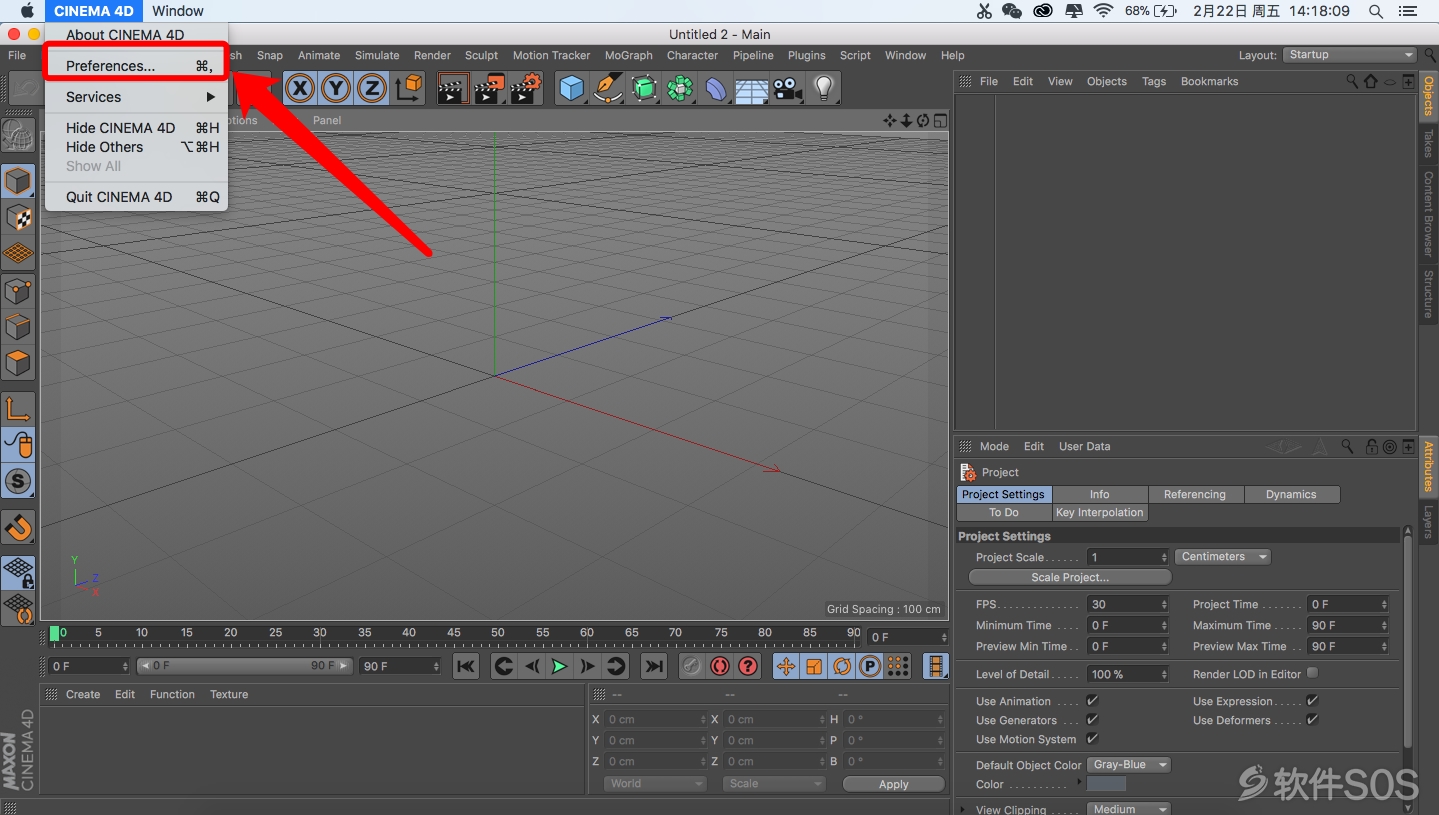Viewport: 1439px width, 815px height.
Task: Switch to the Dynamics tab
Action: click(x=1291, y=494)
